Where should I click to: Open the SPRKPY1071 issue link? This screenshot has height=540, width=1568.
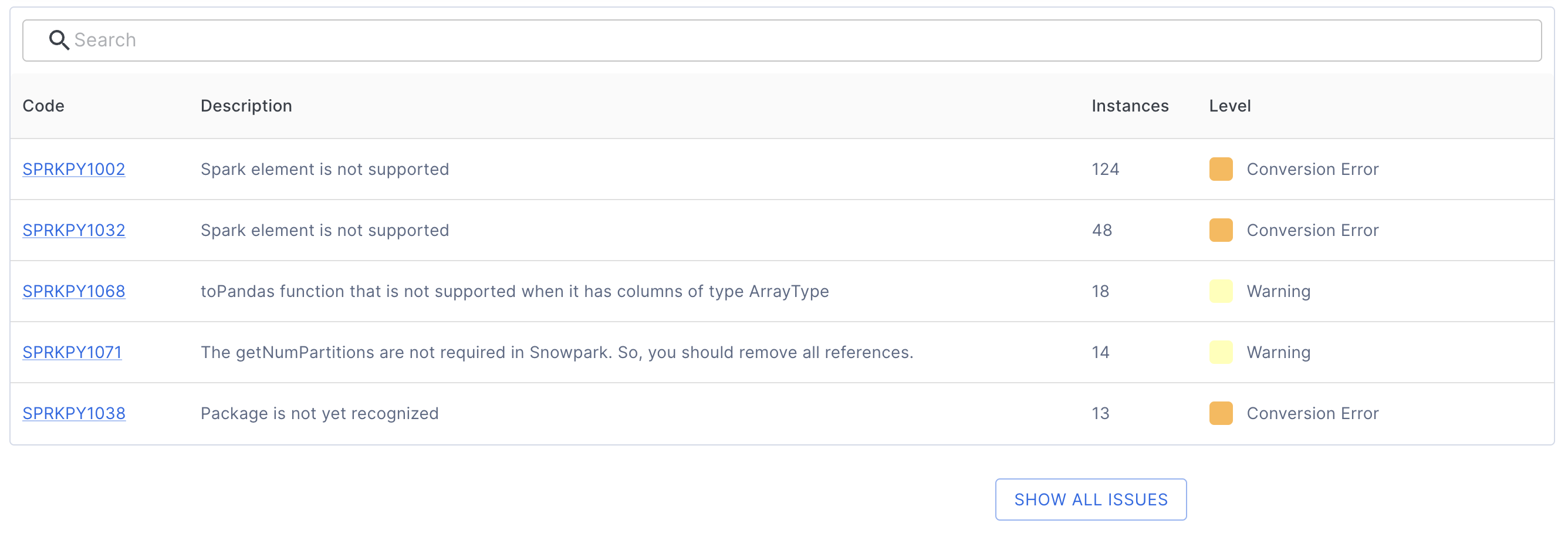72,352
